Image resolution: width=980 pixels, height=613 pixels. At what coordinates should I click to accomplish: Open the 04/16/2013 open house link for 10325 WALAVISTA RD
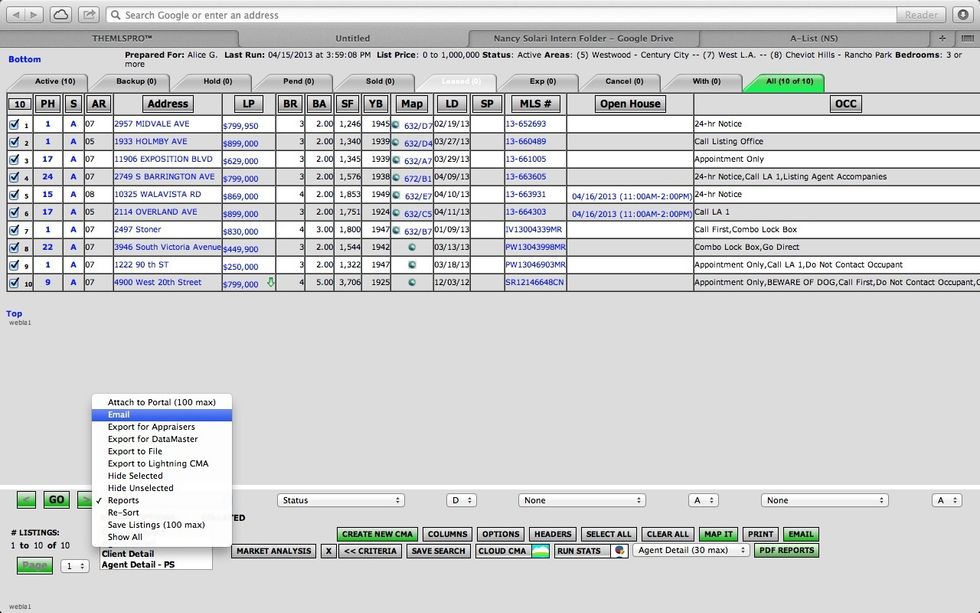coord(632,196)
